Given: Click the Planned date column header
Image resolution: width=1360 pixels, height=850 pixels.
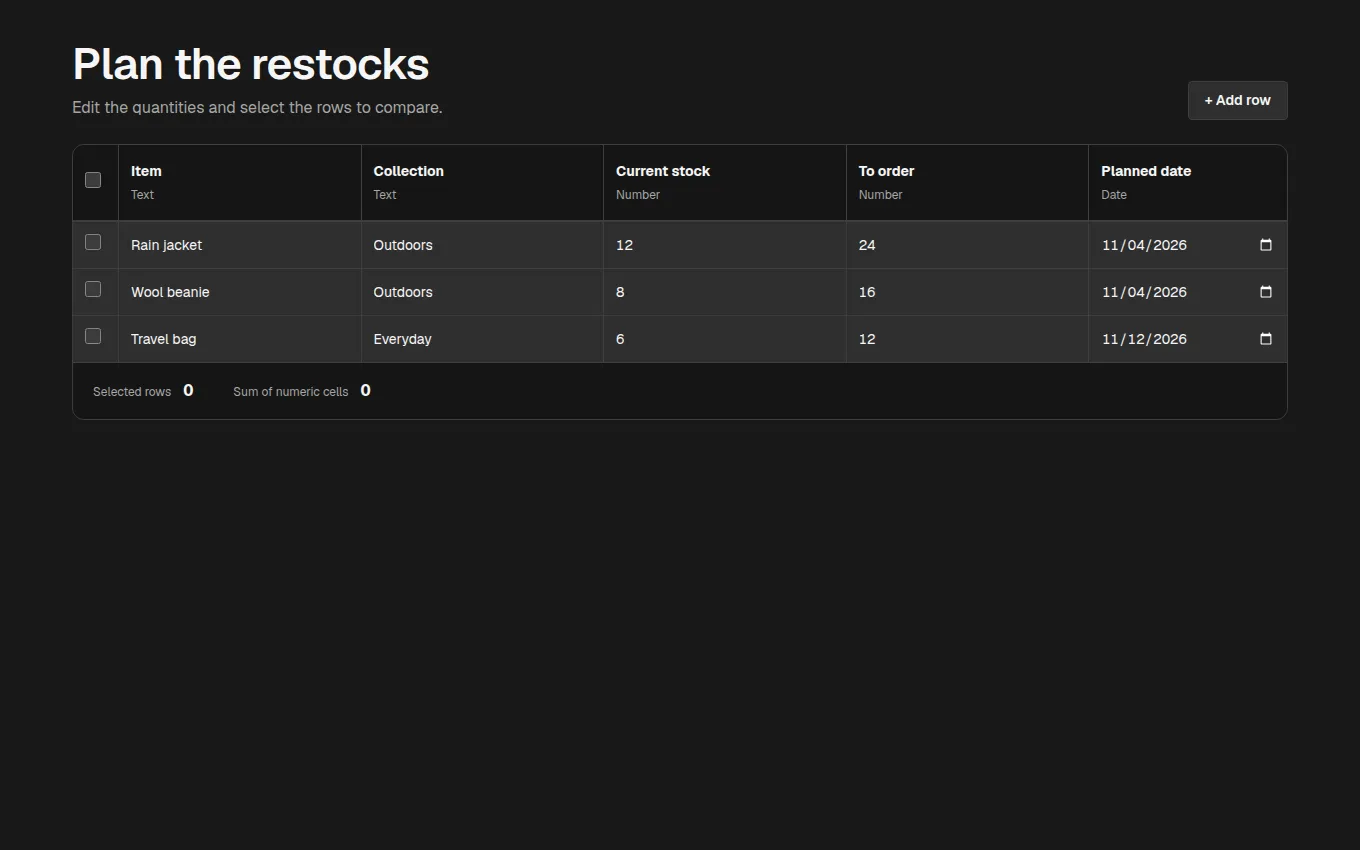Looking at the screenshot, I should [x=1188, y=183].
